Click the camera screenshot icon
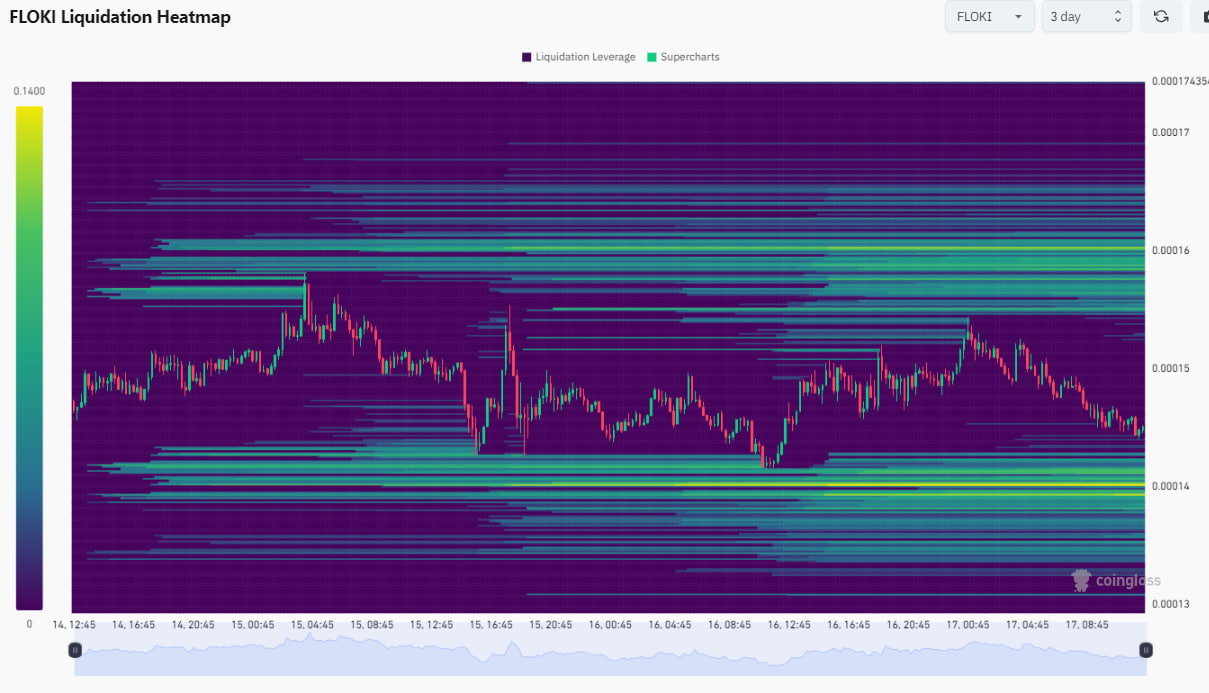 tap(1200, 17)
